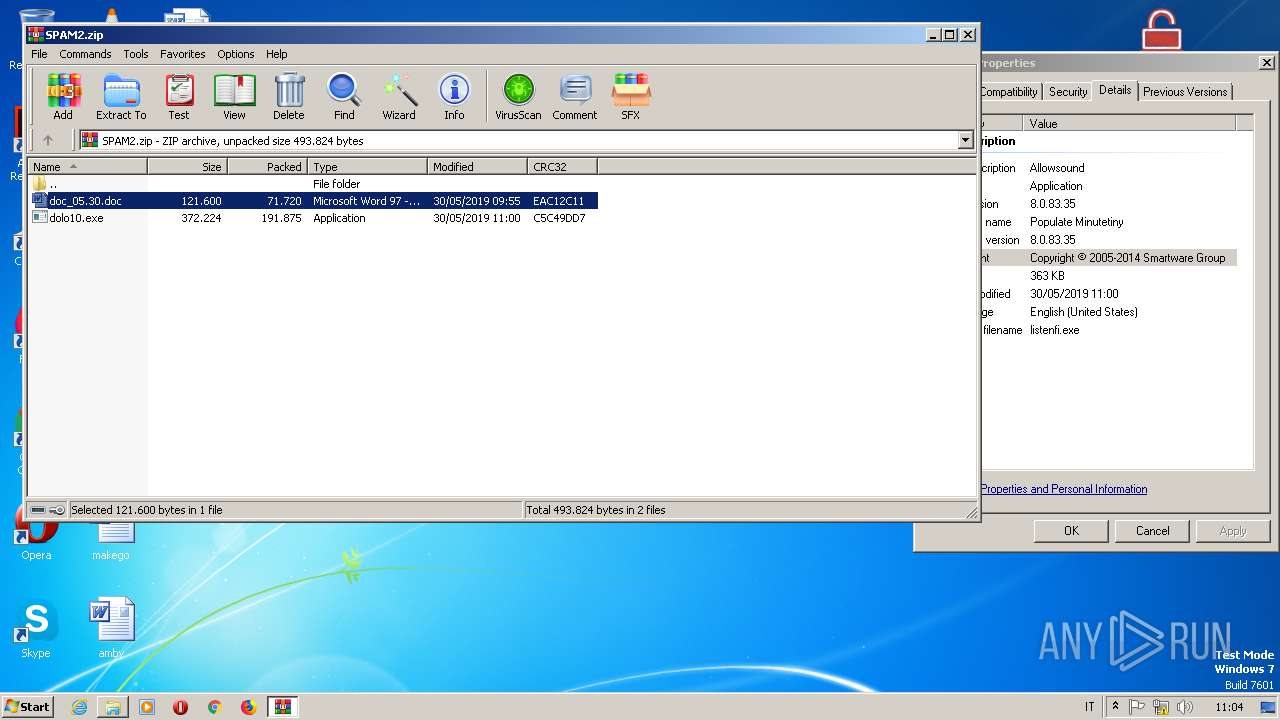Open the Comment toolbar icon
This screenshot has height=720, width=1280.
click(x=575, y=97)
